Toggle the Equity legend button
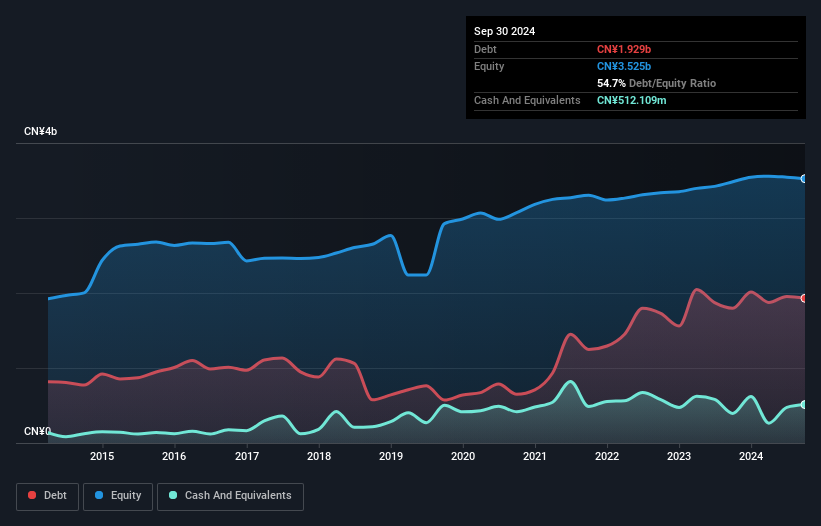 click(x=118, y=496)
